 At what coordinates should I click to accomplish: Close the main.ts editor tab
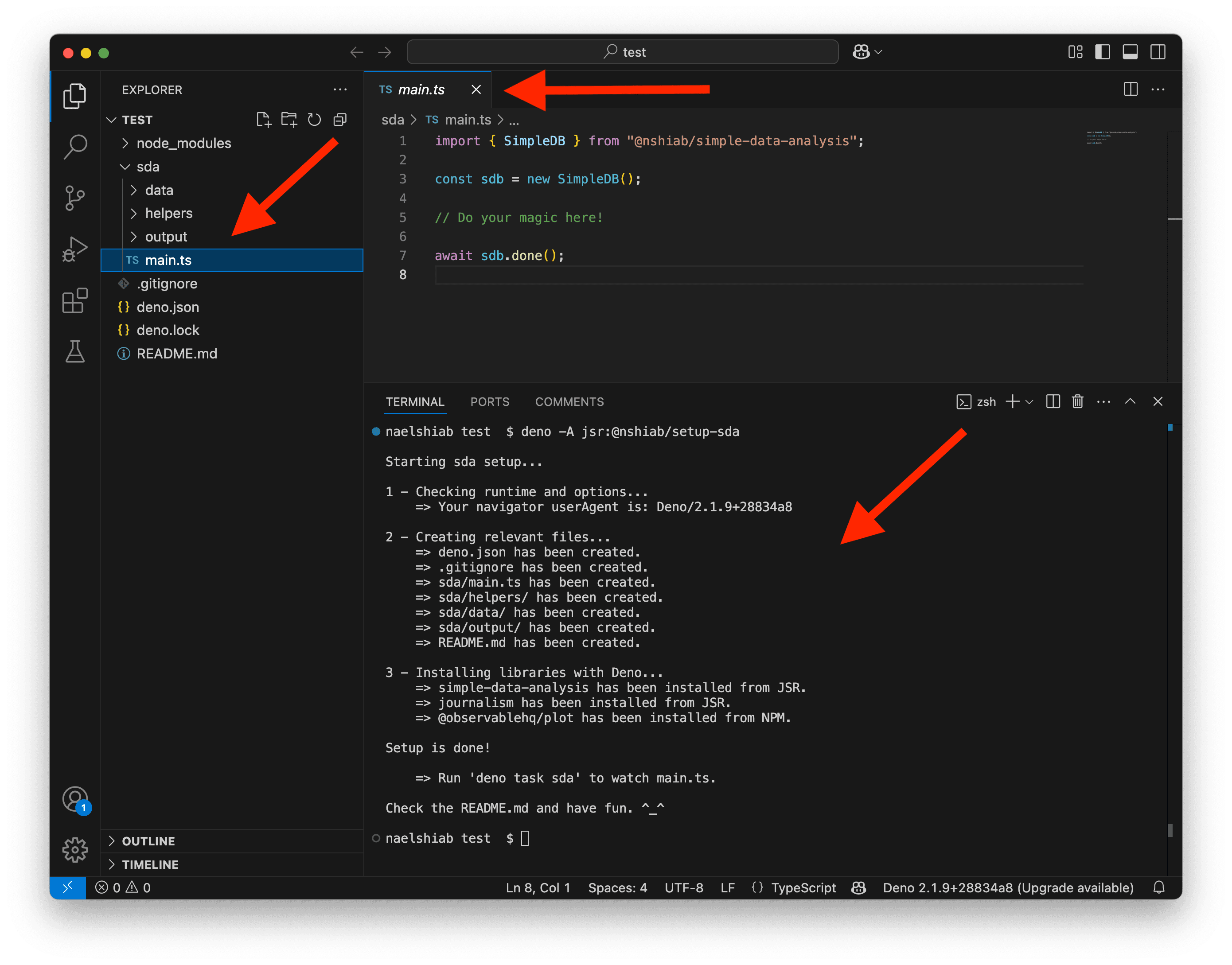click(476, 90)
